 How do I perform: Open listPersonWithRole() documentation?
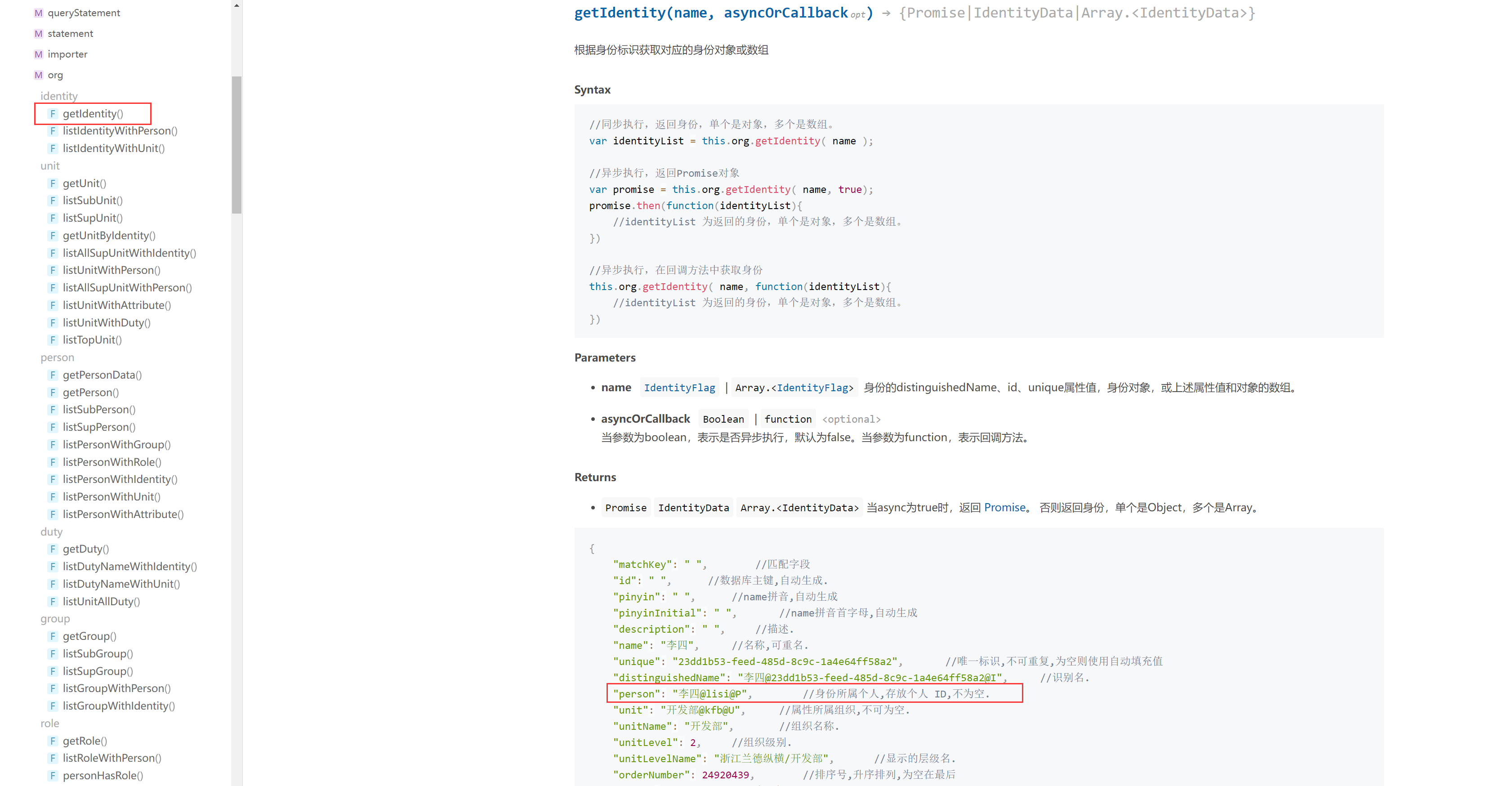point(112,462)
